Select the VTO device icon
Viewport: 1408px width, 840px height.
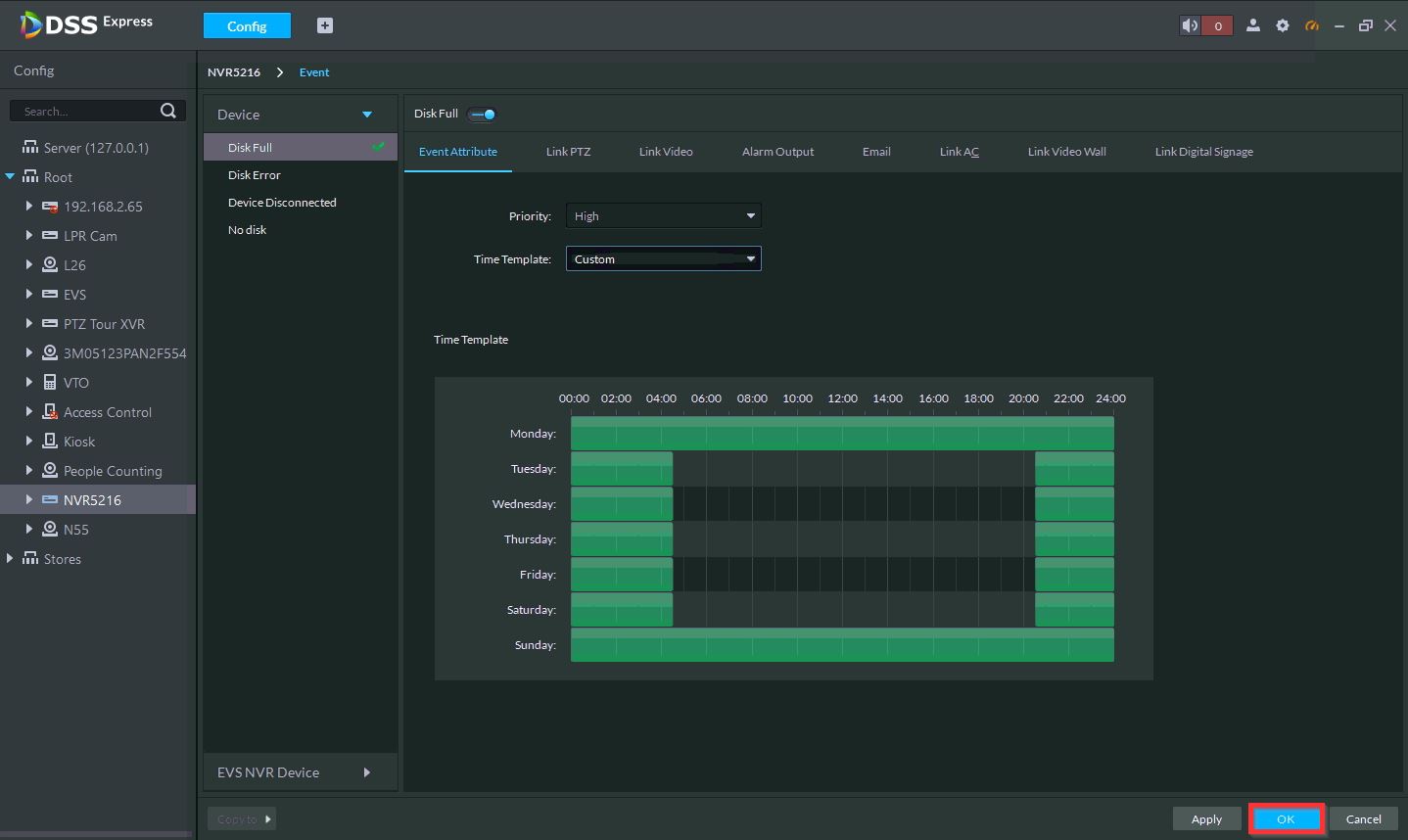pyautogui.click(x=50, y=383)
